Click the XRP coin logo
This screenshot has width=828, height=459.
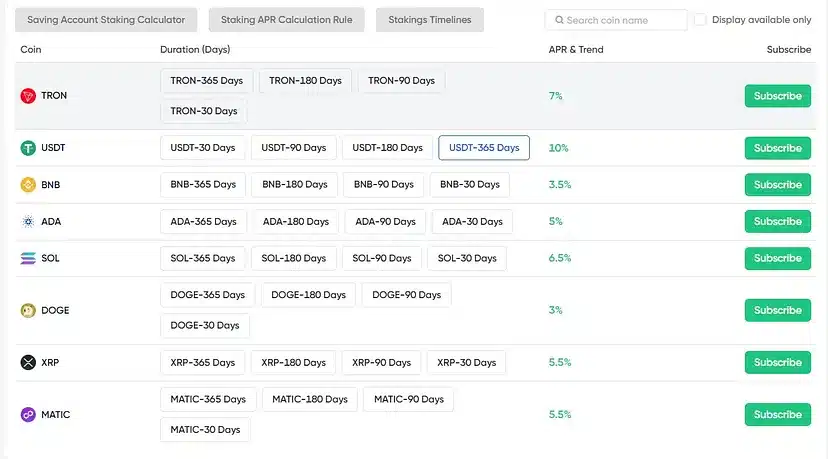[28, 362]
